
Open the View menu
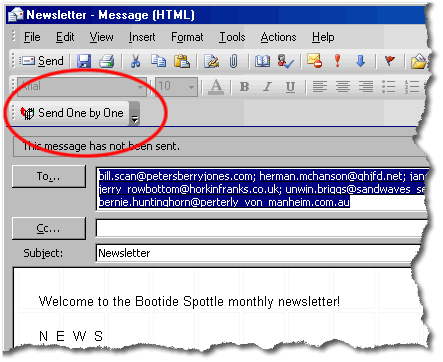(101, 37)
